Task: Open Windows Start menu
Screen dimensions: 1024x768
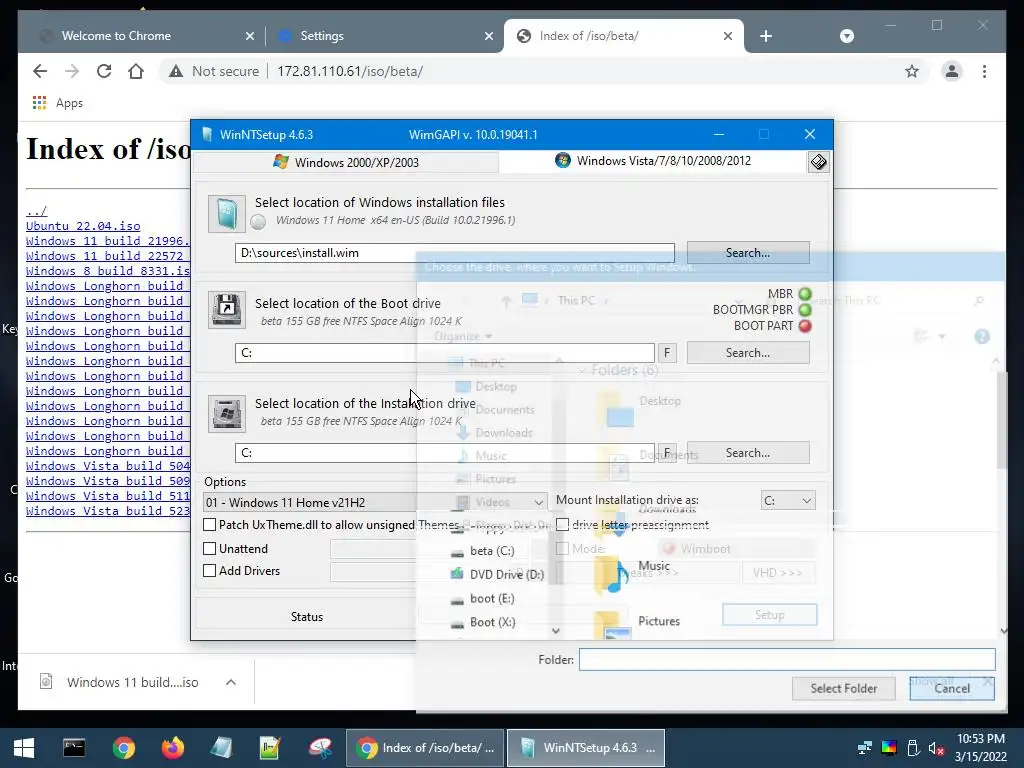Action: (x=24, y=748)
